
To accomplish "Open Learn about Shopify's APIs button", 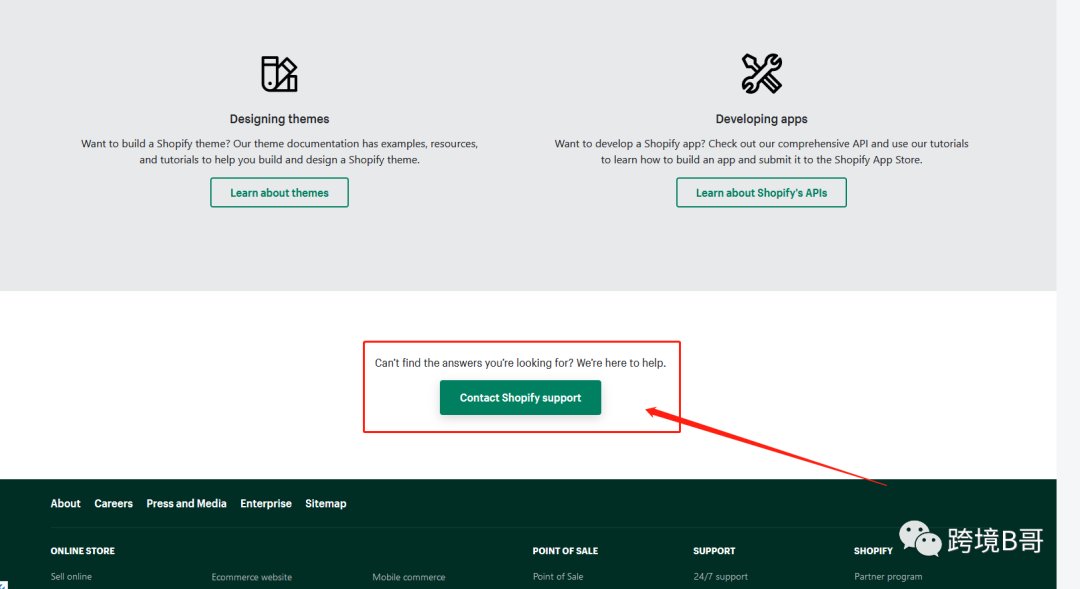I will (761, 193).
